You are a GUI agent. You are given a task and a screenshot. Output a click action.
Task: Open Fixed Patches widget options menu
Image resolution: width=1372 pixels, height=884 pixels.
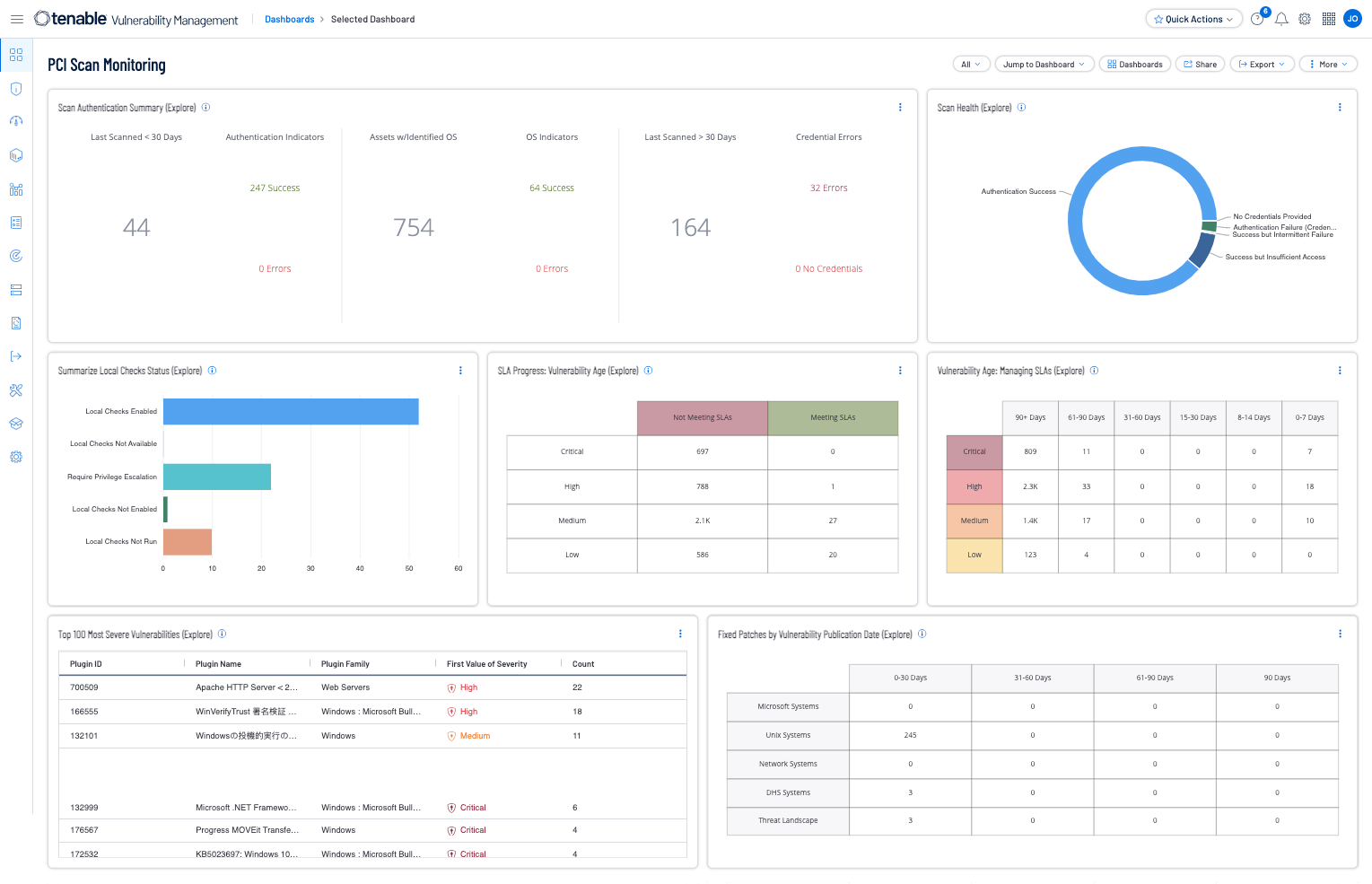[1340, 634]
